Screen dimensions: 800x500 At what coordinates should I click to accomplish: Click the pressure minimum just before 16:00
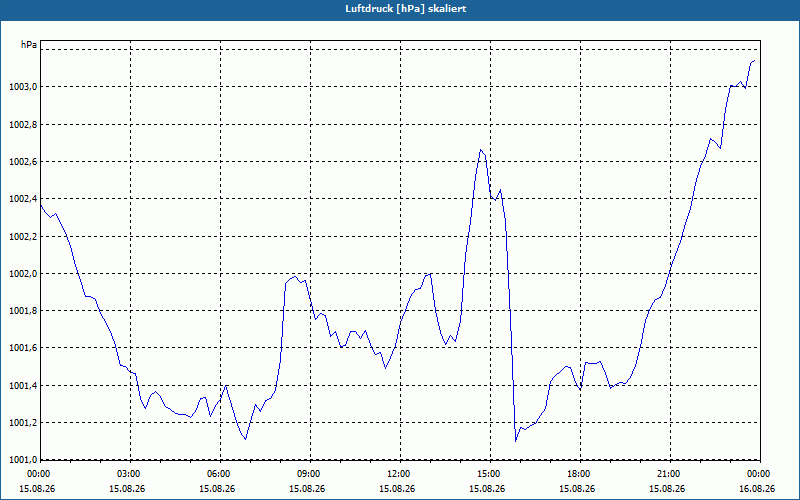[516, 441]
